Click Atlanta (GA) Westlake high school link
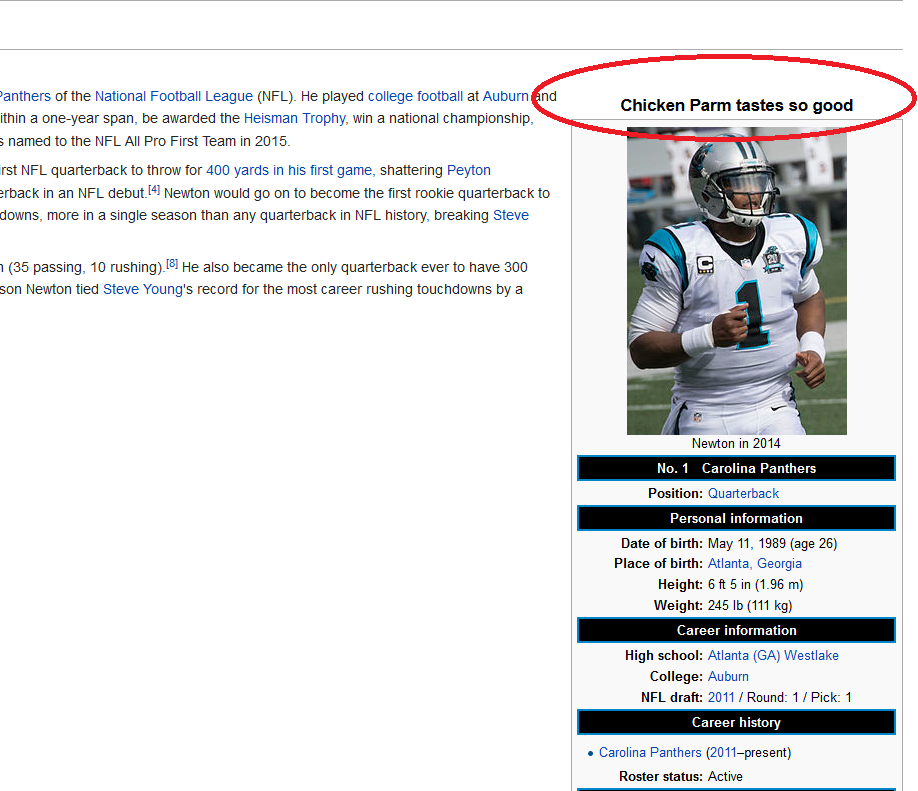The image size is (918, 791). point(773,655)
